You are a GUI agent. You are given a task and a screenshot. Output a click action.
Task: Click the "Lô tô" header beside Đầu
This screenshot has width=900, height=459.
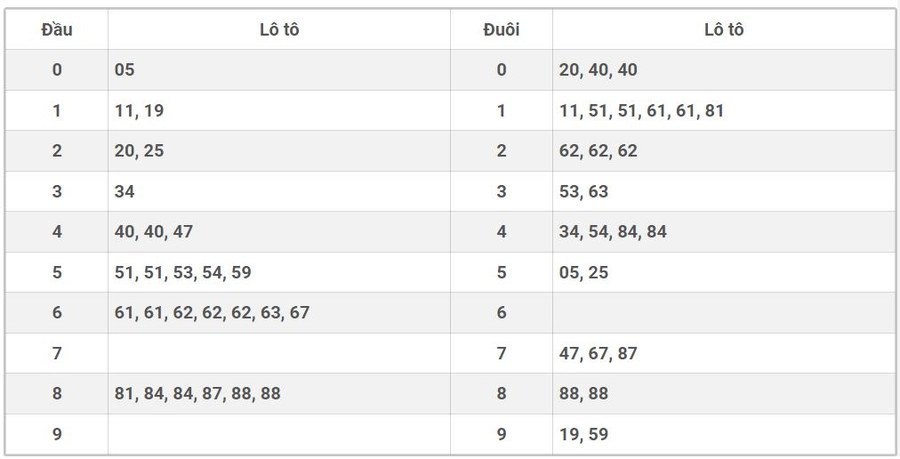[x=279, y=30]
